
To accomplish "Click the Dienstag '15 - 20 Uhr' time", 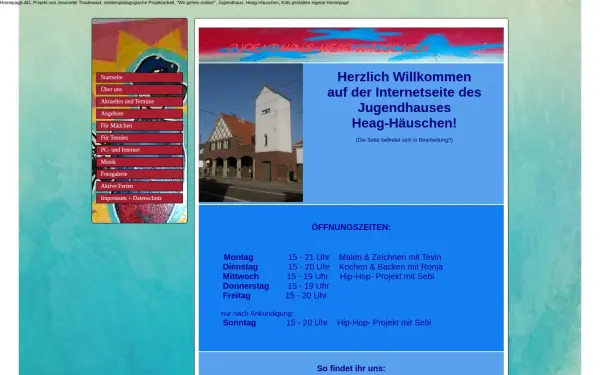I will [x=309, y=267].
